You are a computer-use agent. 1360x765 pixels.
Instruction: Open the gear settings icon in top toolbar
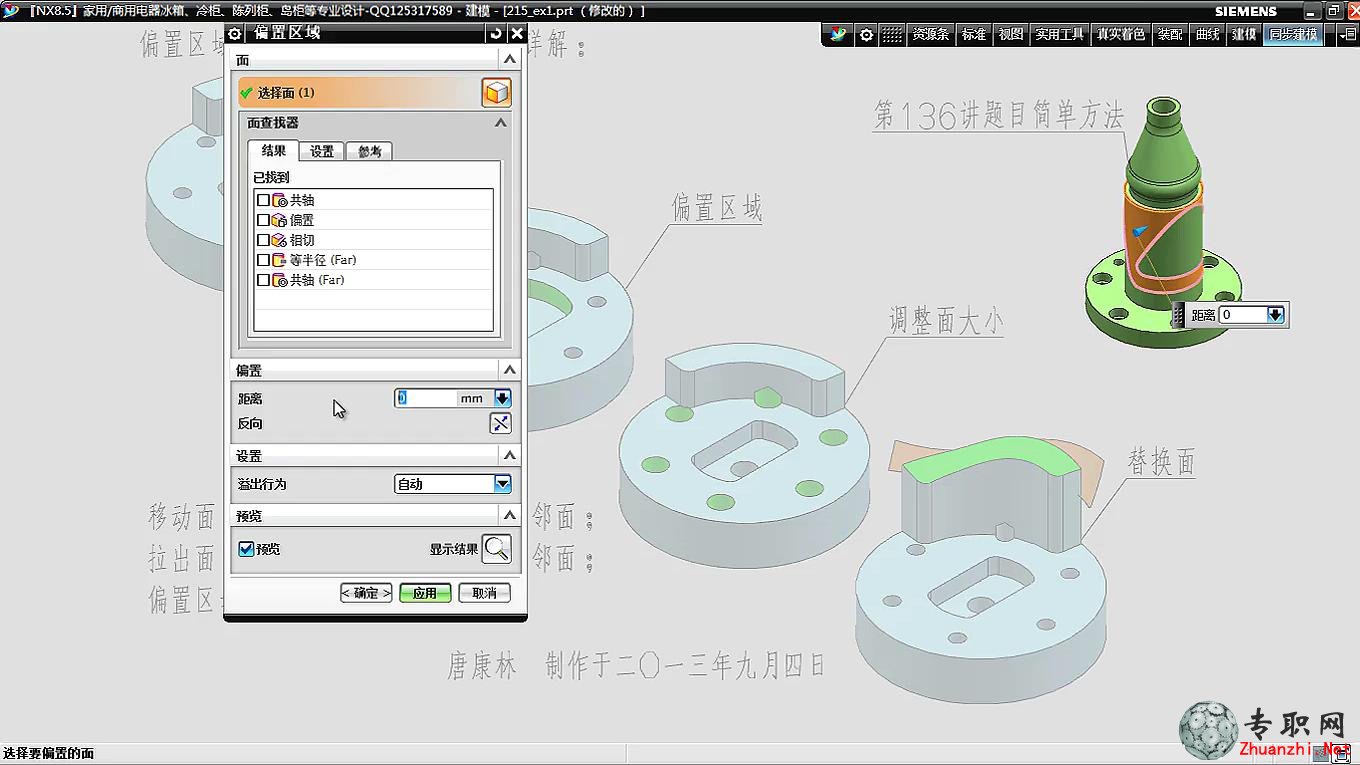coord(866,34)
